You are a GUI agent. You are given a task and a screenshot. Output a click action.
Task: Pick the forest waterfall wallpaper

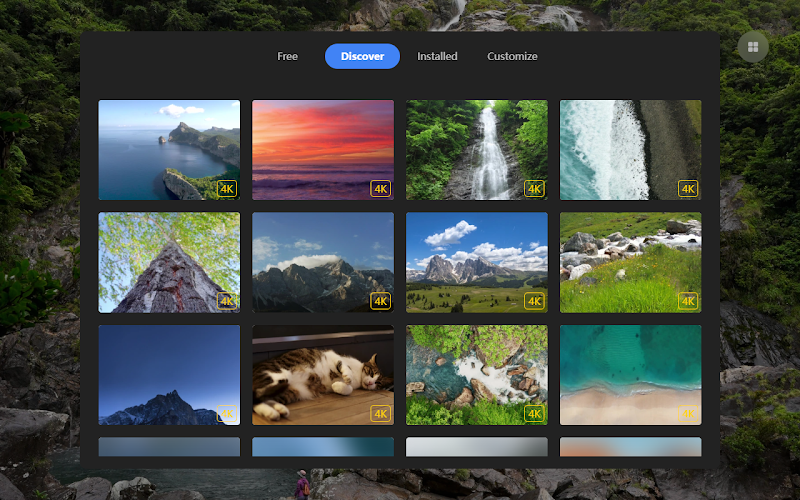[477, 150]
